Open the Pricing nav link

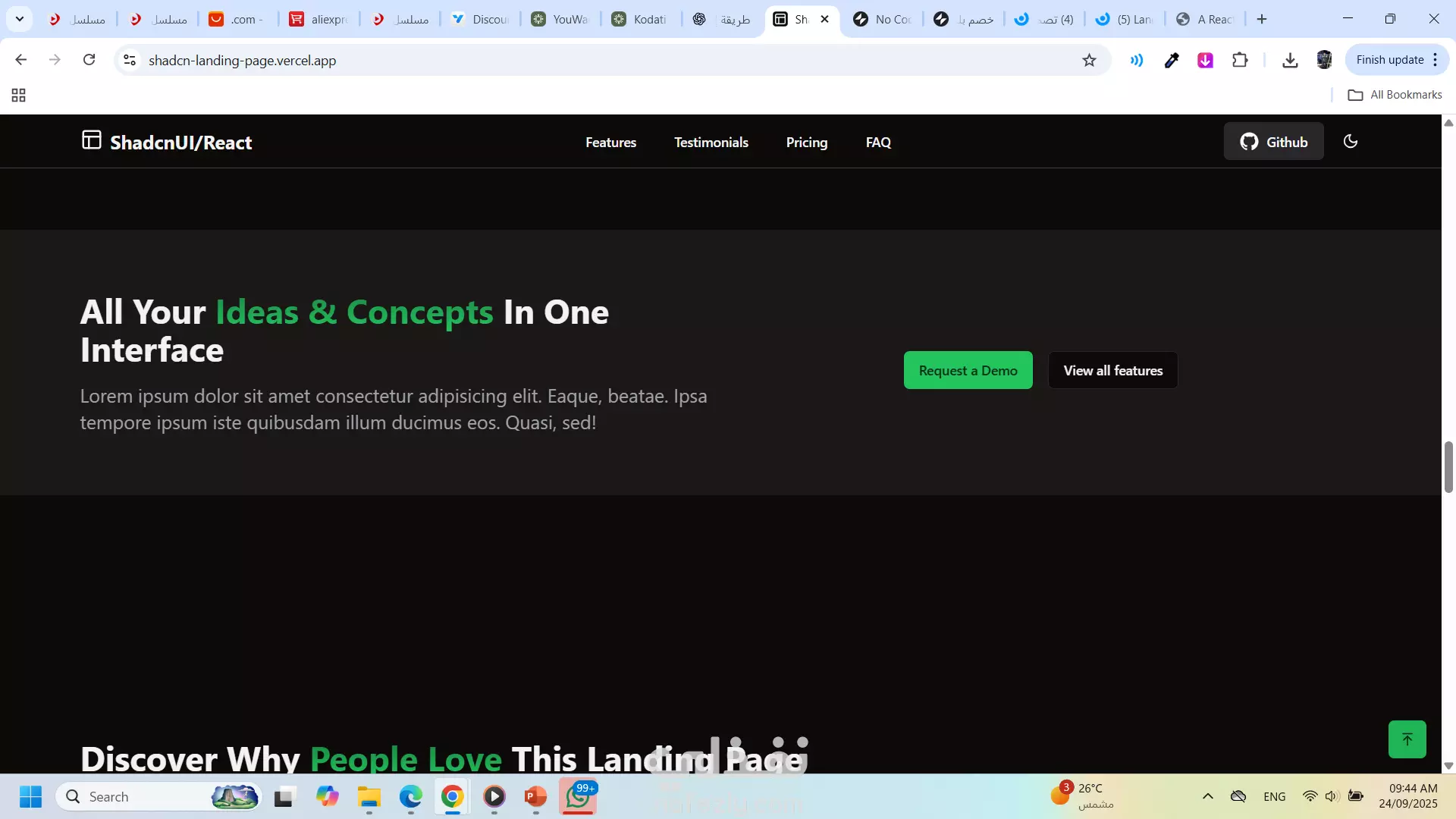pos(806,143)
